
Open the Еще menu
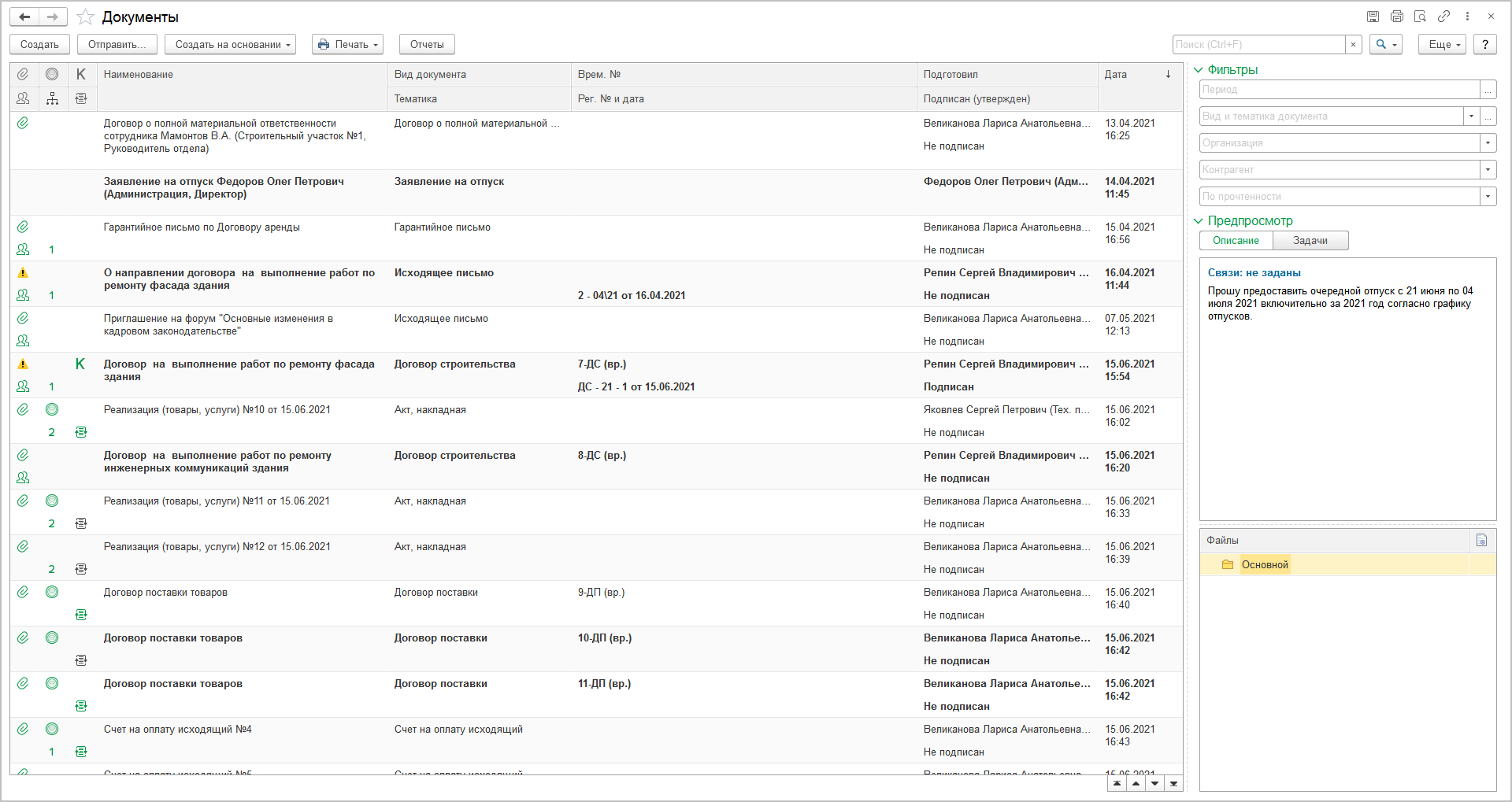click(1441, 45)
